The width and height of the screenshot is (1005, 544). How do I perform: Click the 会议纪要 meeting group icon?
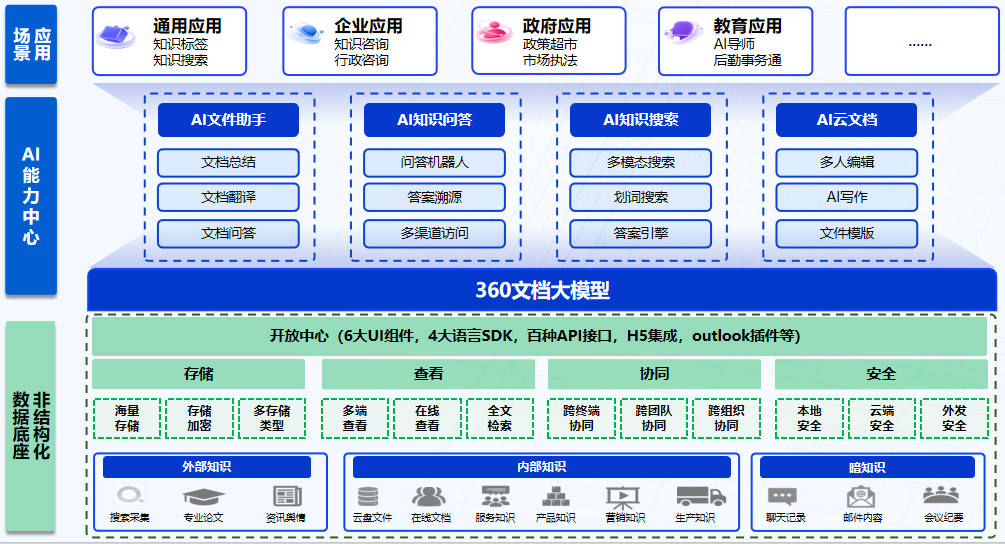pyautogui.click(x=941, y=495)
